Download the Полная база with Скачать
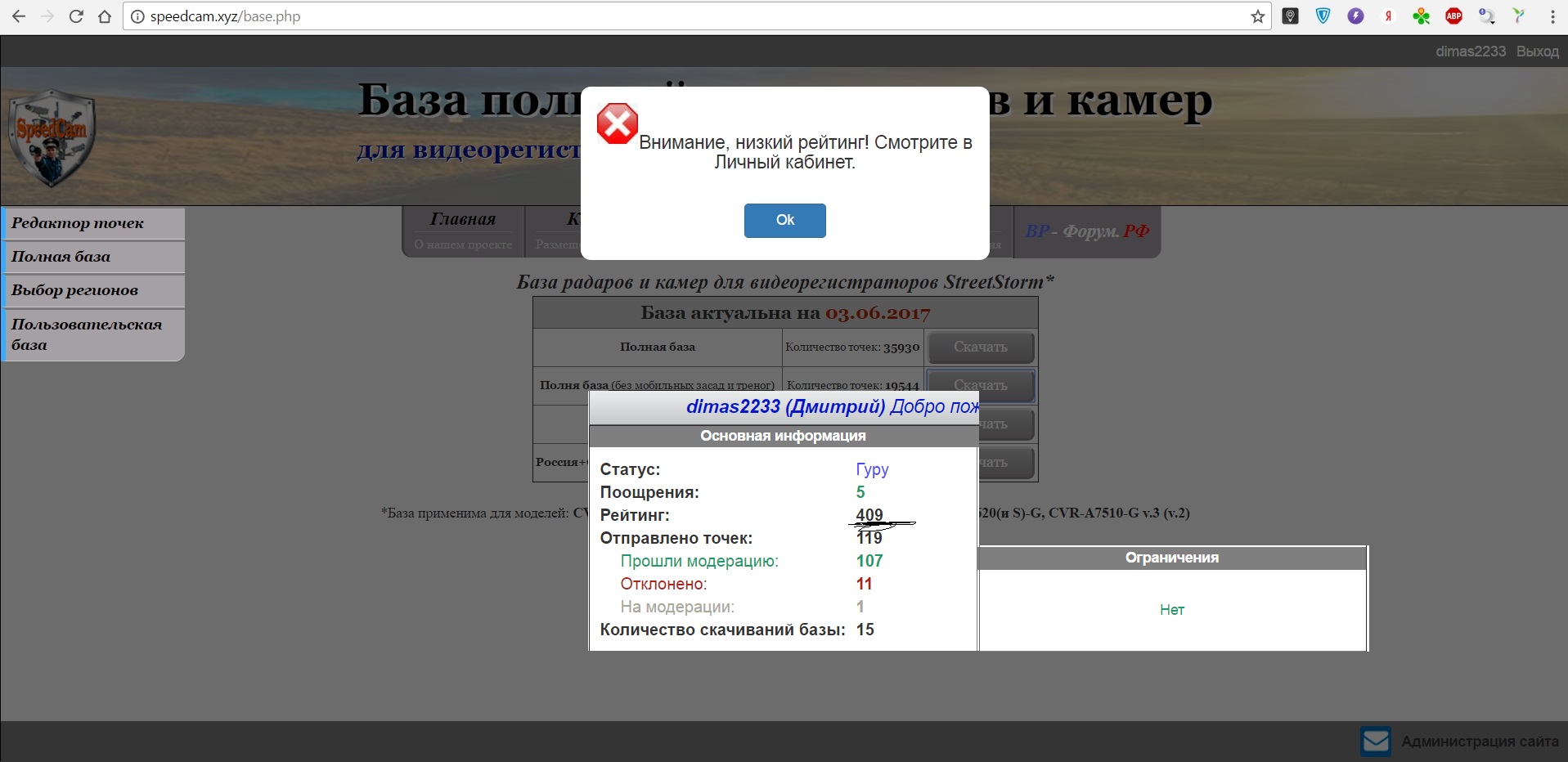 [x=981, y=347]
